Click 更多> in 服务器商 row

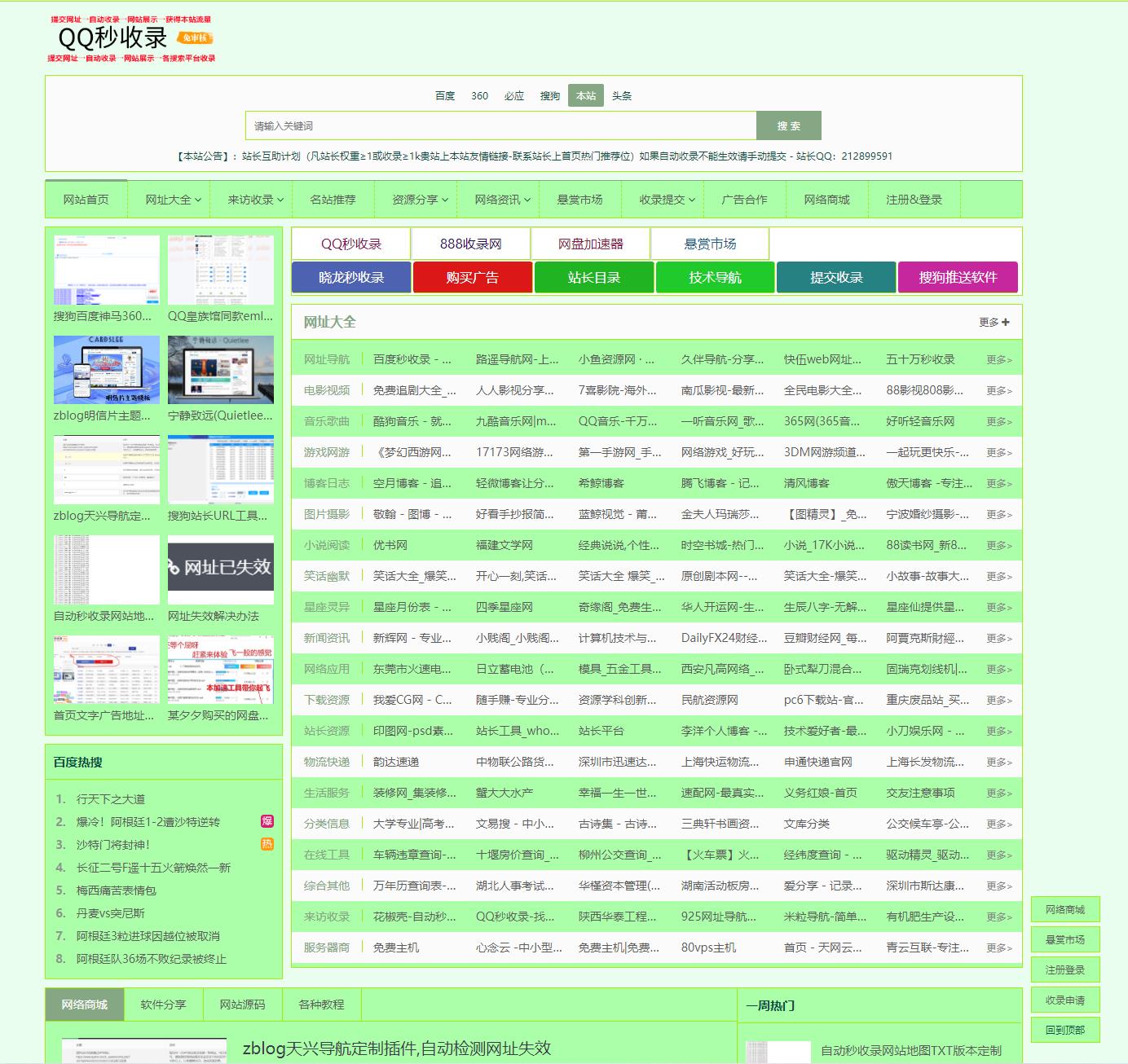tap(998, 947)
